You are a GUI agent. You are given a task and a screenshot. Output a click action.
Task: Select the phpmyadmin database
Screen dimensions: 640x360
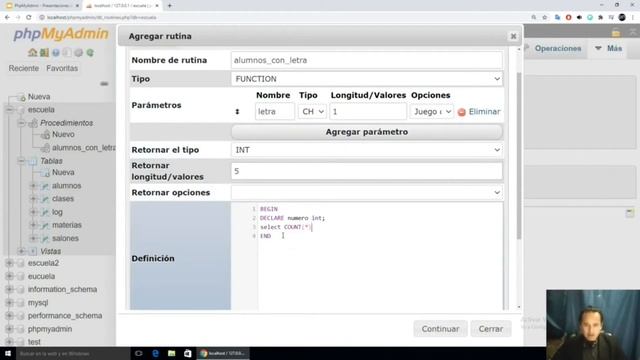50,329
